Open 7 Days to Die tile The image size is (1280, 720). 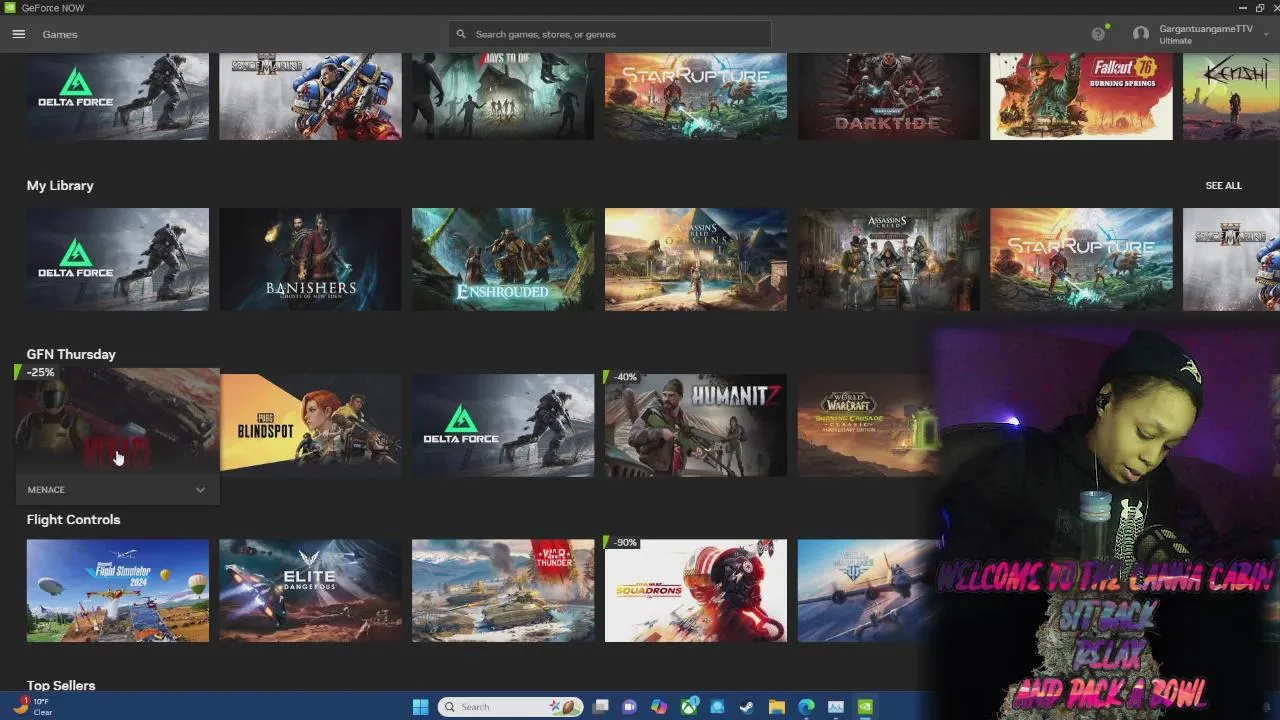(503, 96)
